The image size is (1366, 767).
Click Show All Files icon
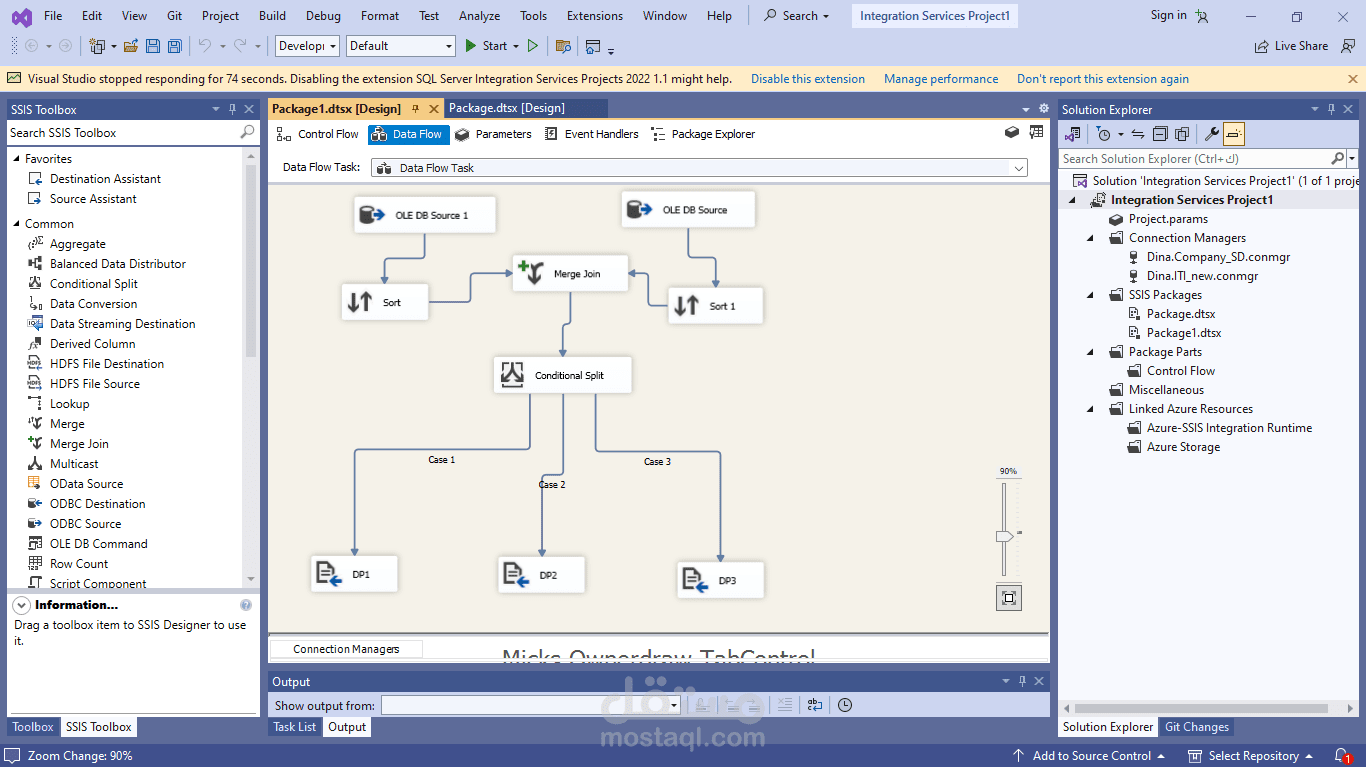(1182, 134)
